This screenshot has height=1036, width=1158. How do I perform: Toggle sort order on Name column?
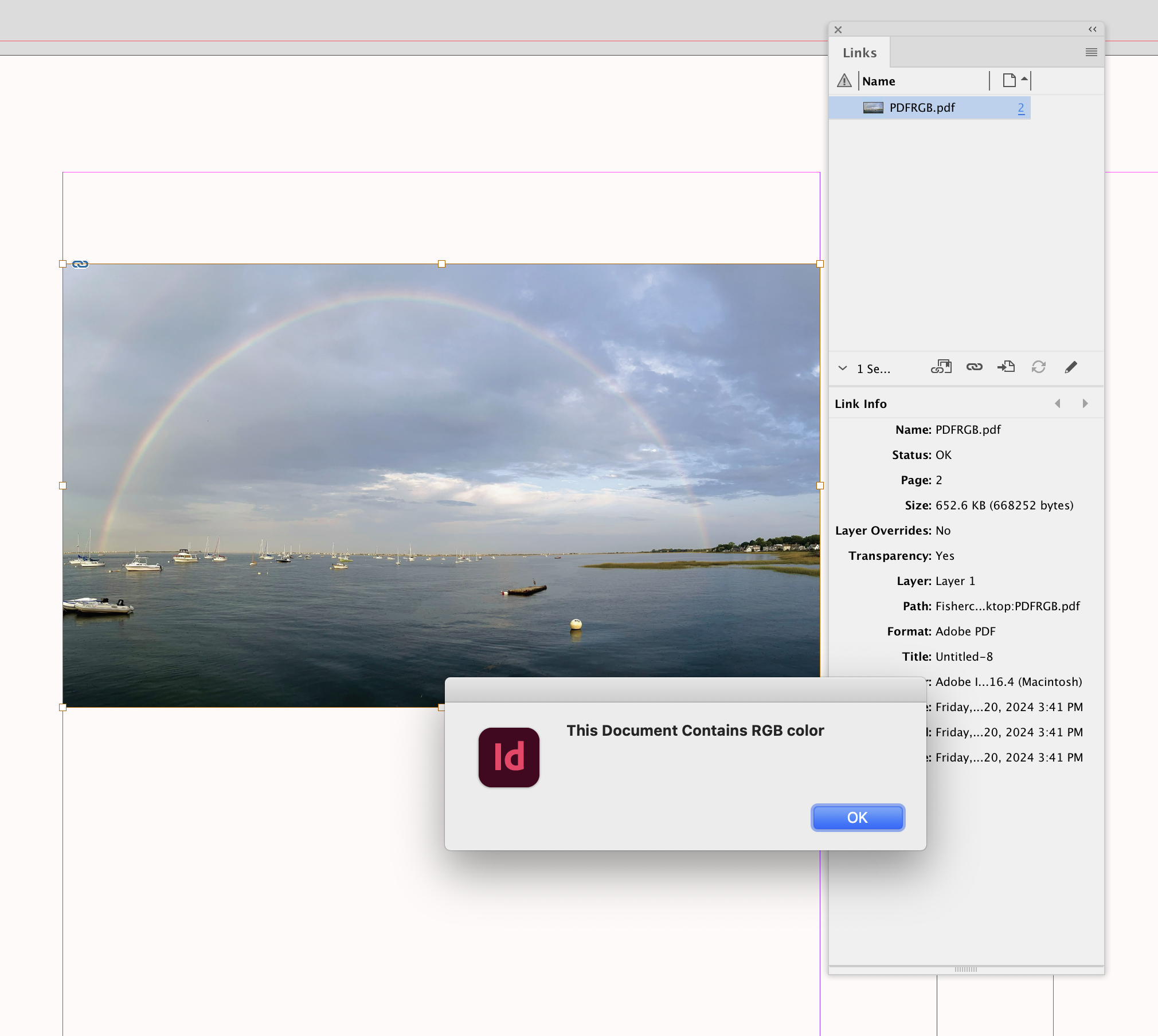pyautogui.click(x=878, y=81)
